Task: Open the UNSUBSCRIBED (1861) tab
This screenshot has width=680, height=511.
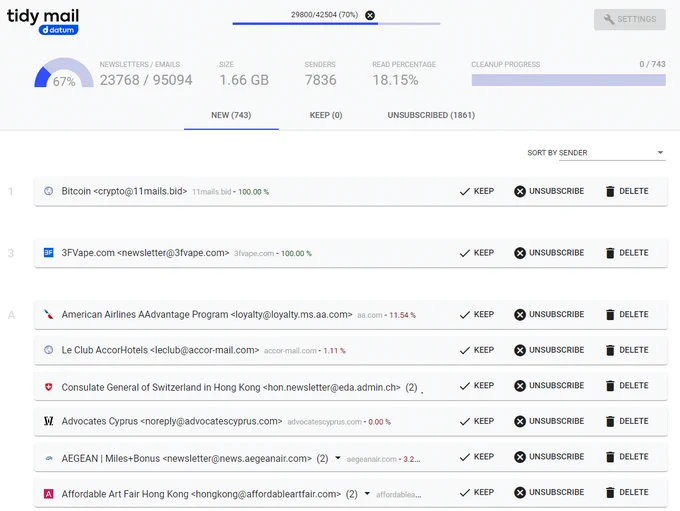Action: click(x=431, y=115)
